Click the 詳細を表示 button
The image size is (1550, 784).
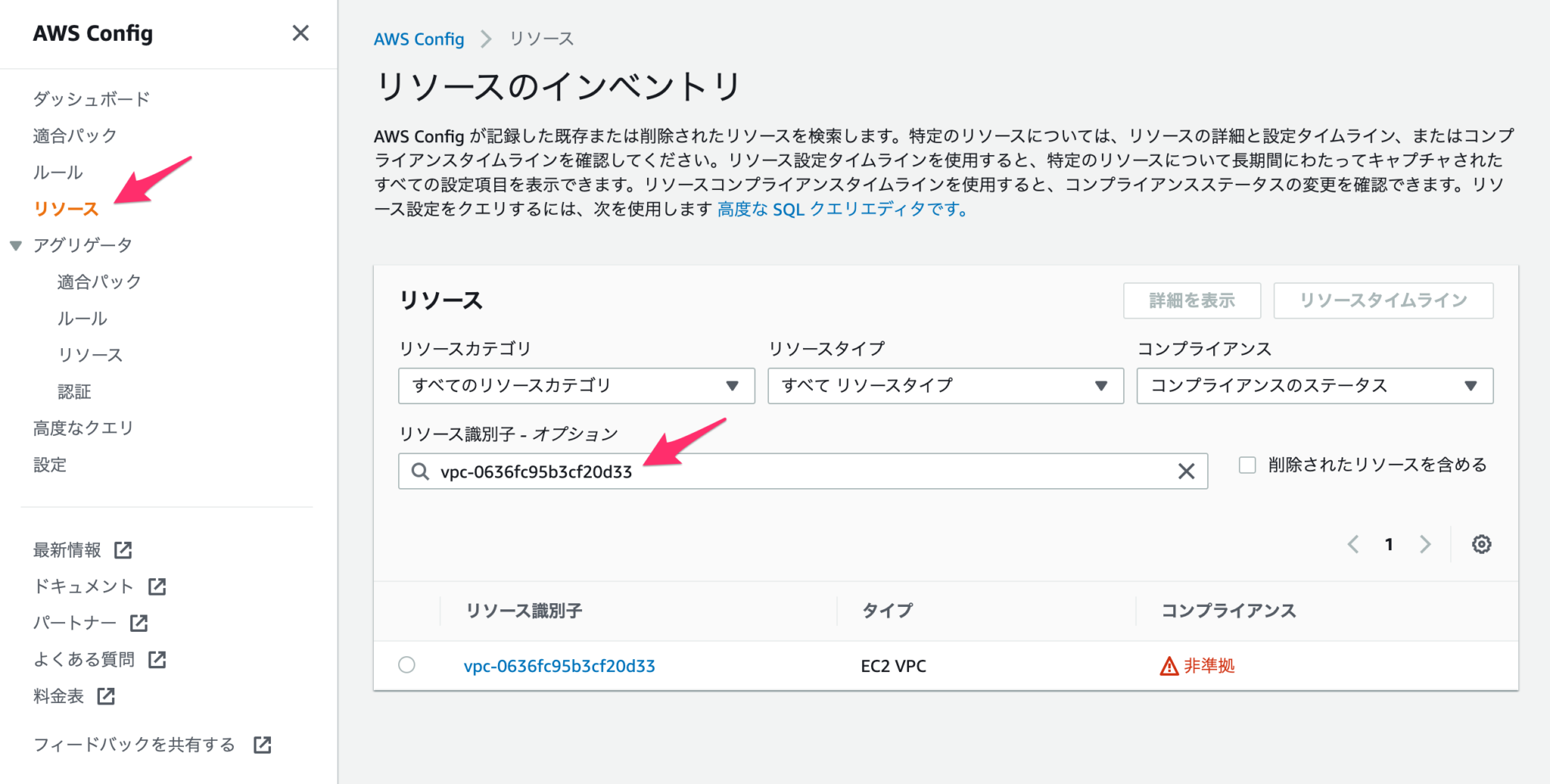(1192, 300)
